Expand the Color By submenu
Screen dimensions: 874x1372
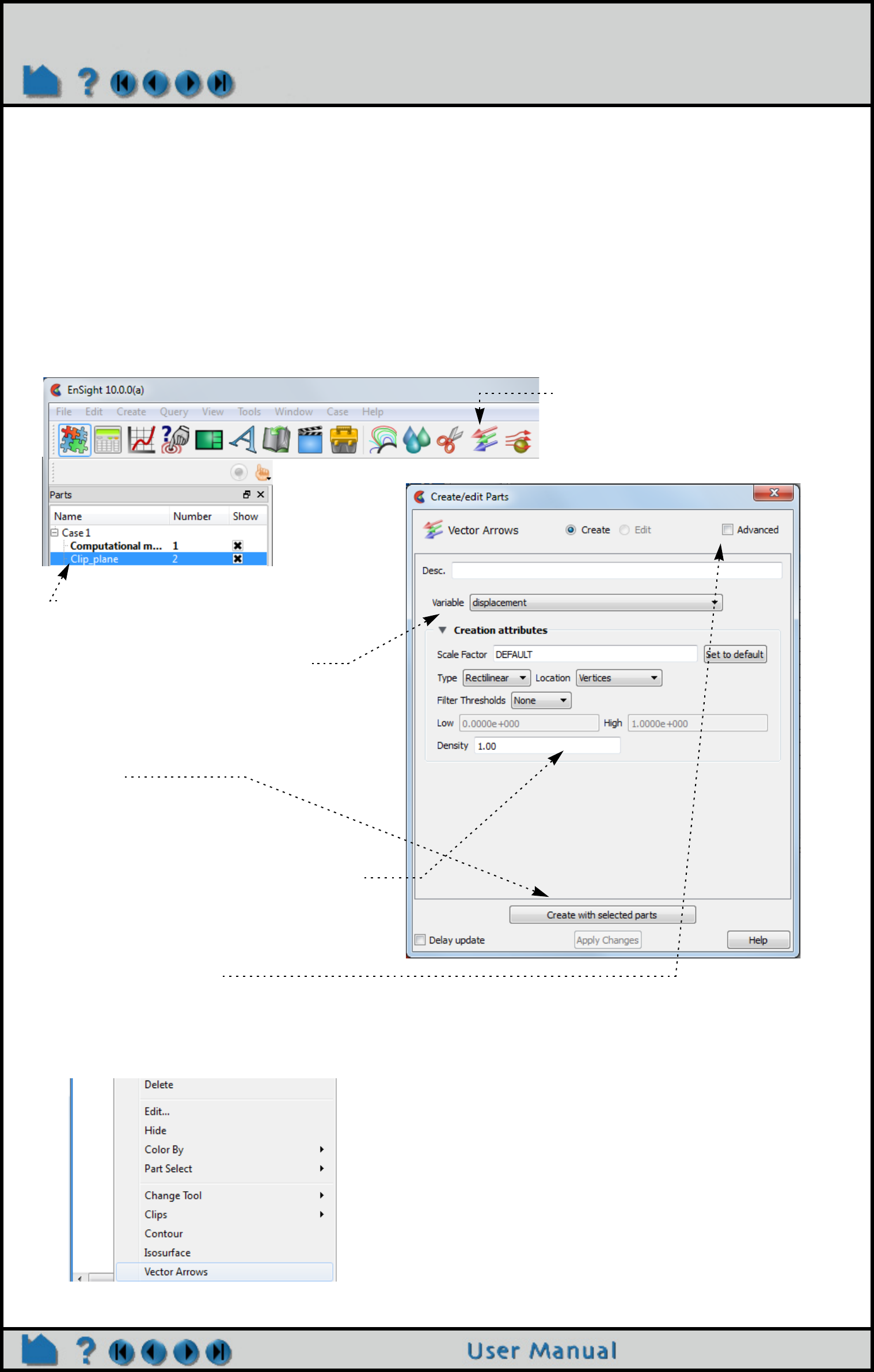coord(225,1149)
